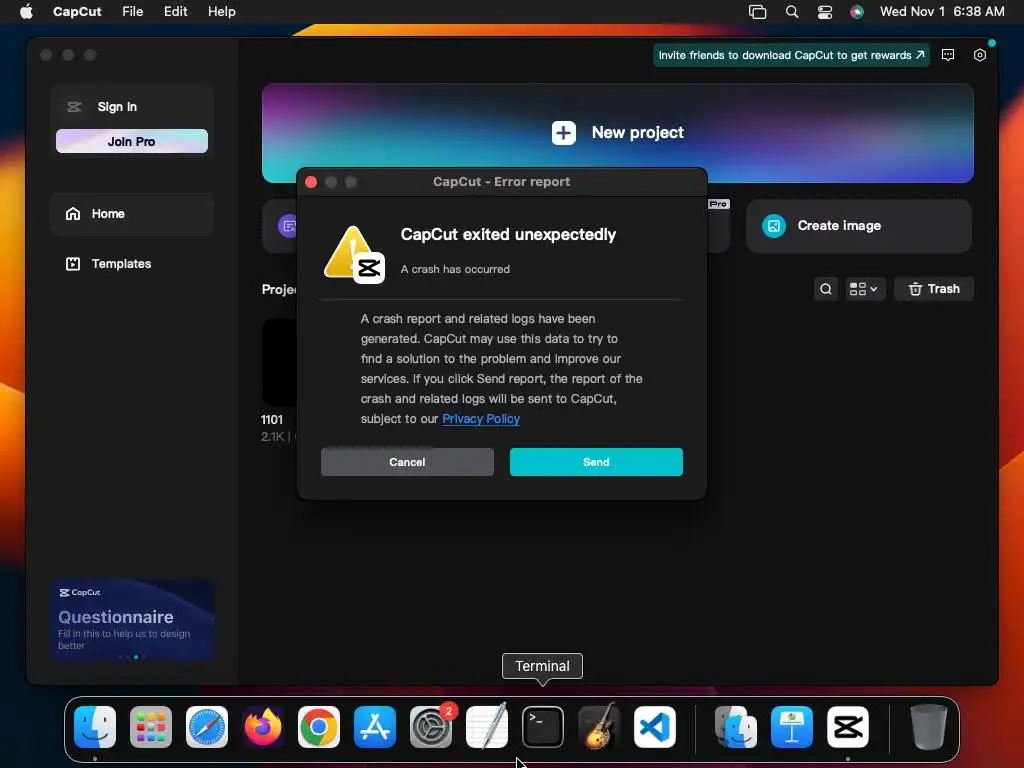This screenshot has width=1024, height=768.
Task: Click the Migration Assistant icon in the Dock
Action: [x=736, y=727]
